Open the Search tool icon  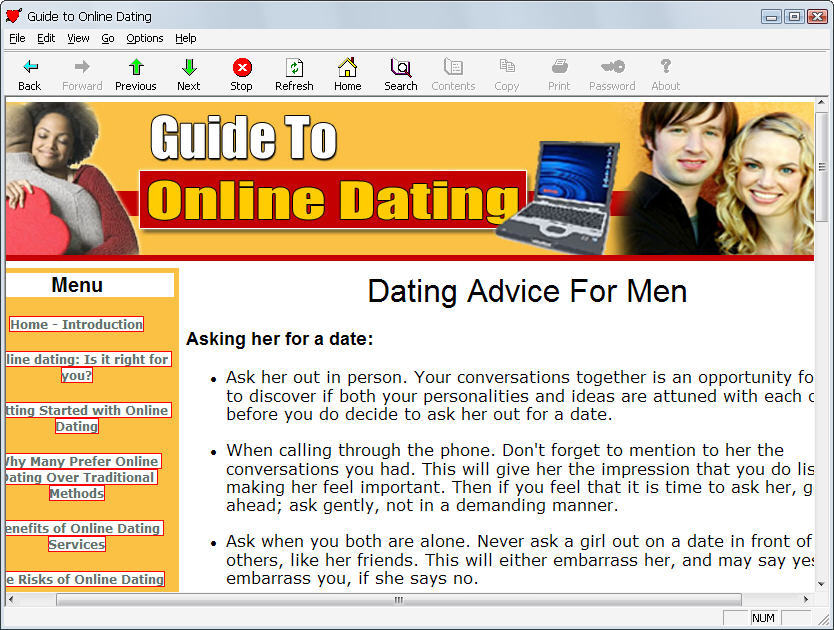(400, 68)
